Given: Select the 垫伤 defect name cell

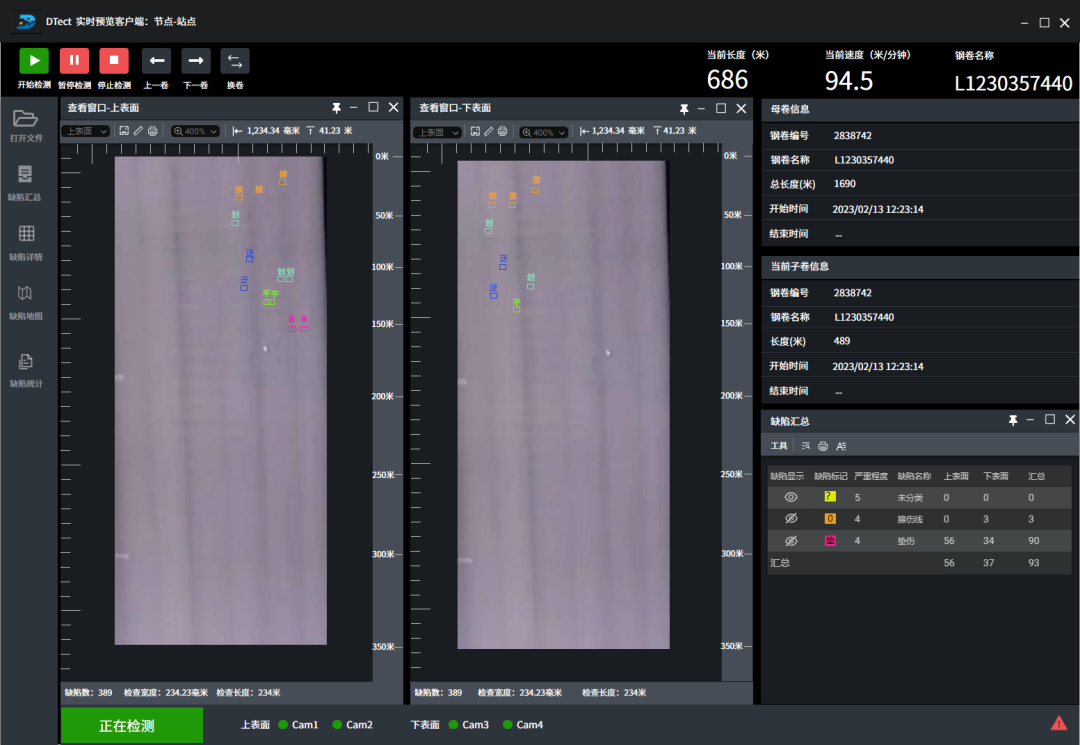Looking at the screenshot, I should (906, 541).
